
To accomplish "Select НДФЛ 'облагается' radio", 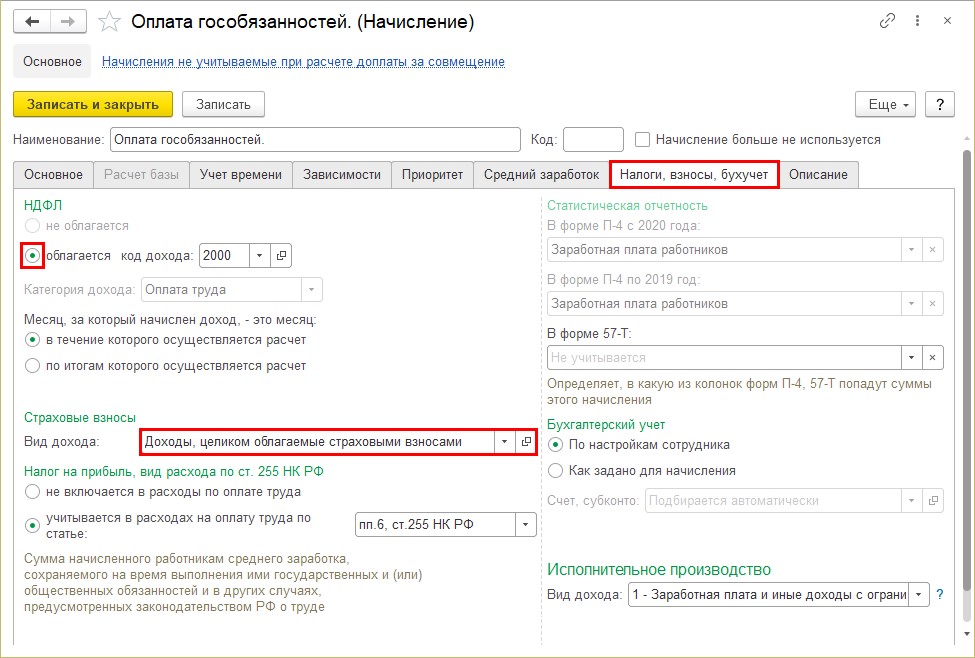I will (x=32, y=256).
